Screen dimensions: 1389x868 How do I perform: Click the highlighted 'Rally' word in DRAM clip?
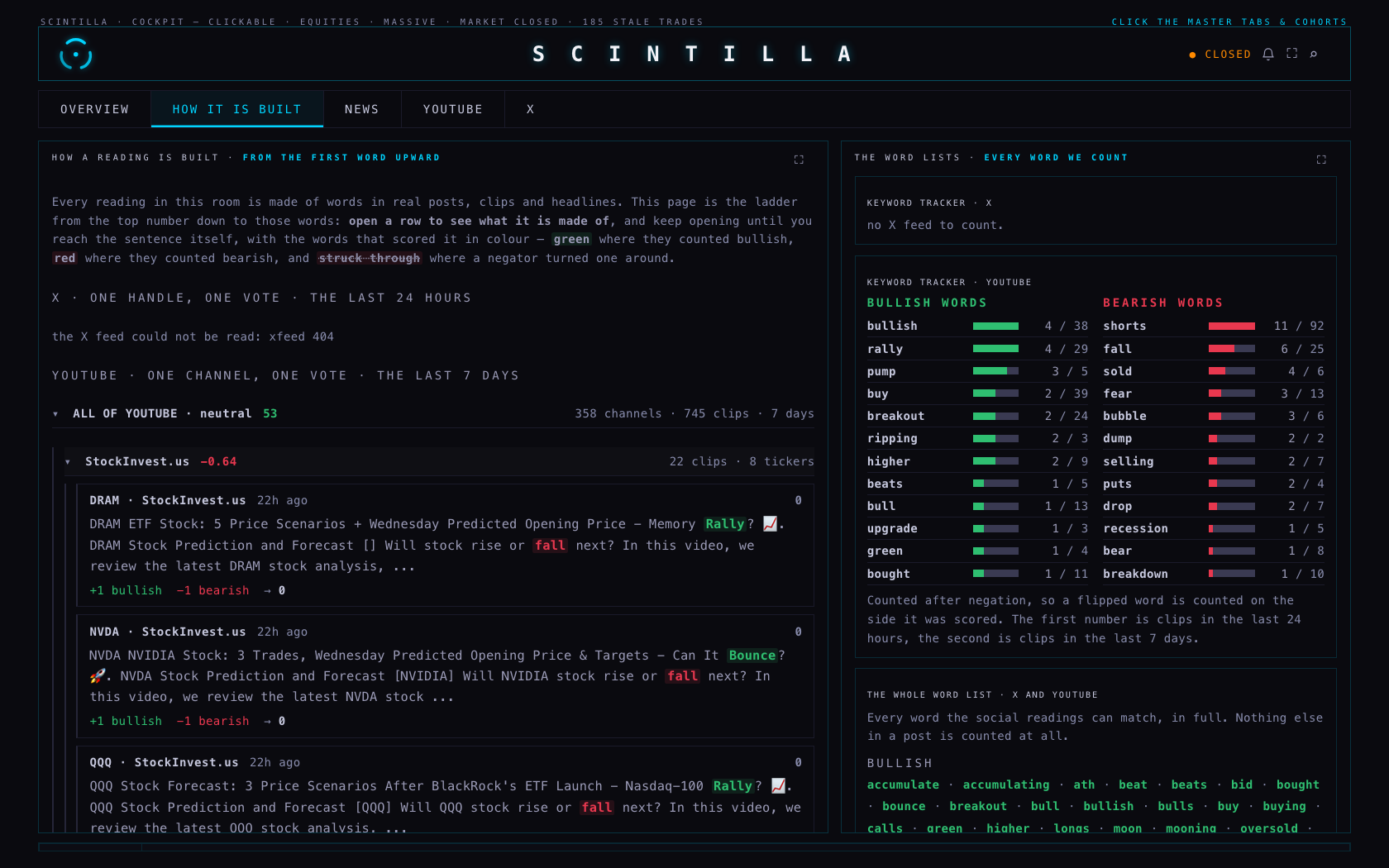pyautogui.click(x=725, y=524)
